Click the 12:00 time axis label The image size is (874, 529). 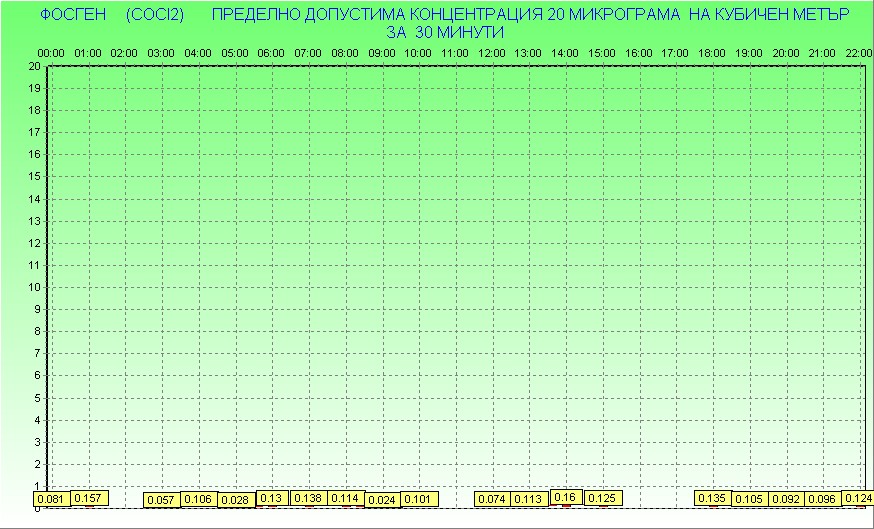(x=492, y=54)
